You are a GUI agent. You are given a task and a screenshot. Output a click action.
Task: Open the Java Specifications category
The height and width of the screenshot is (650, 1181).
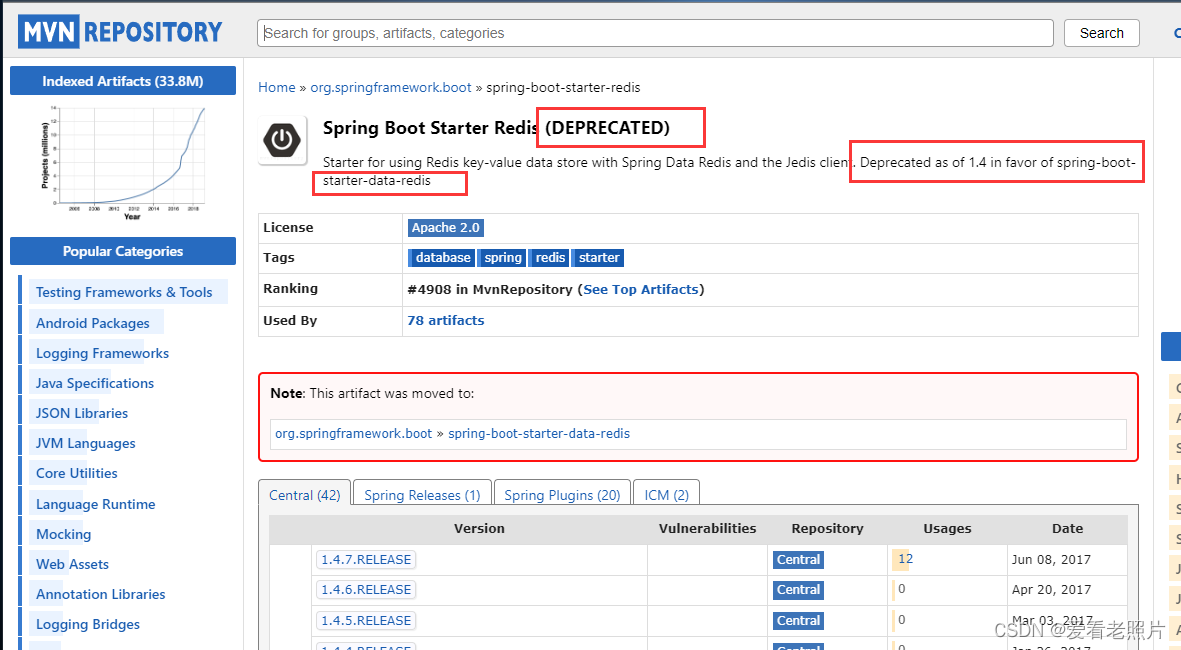click(95, 383)
